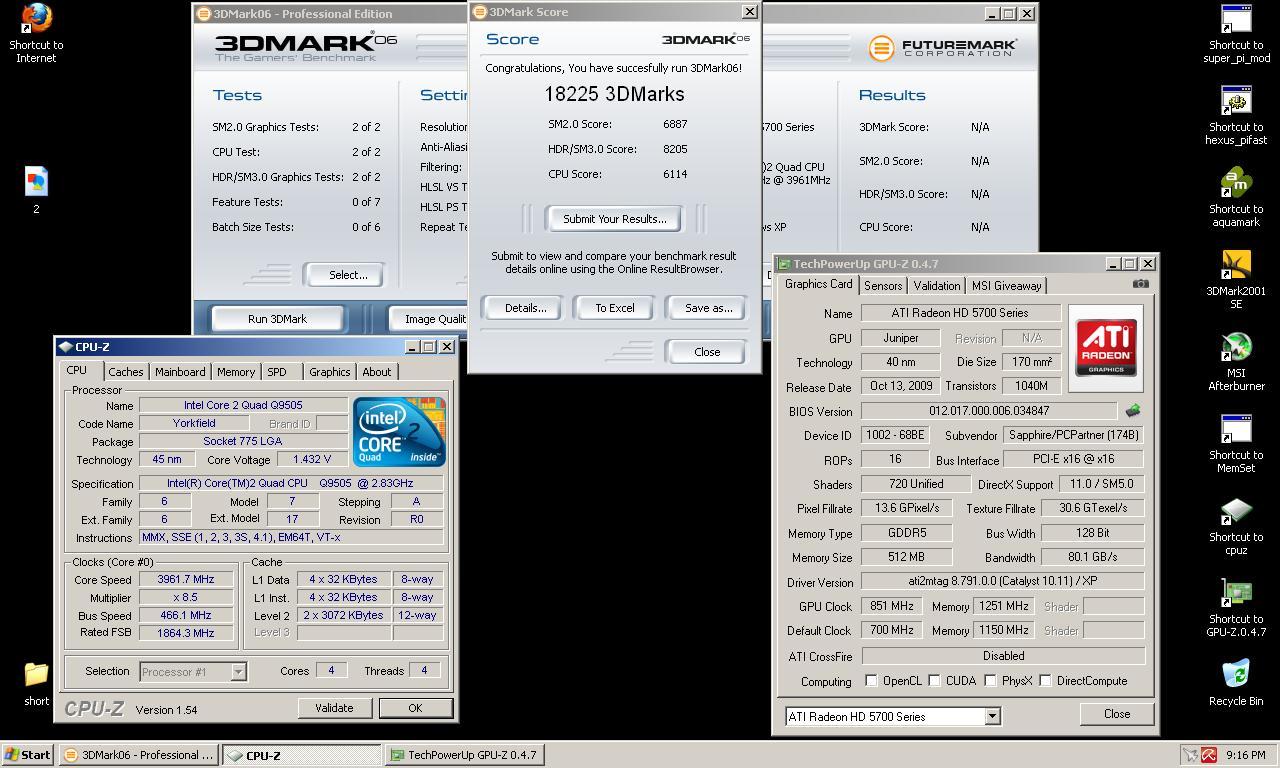Click Save as button in score dialog
The width and height of the screenshot is (1280, 768).
click(708, 308)
